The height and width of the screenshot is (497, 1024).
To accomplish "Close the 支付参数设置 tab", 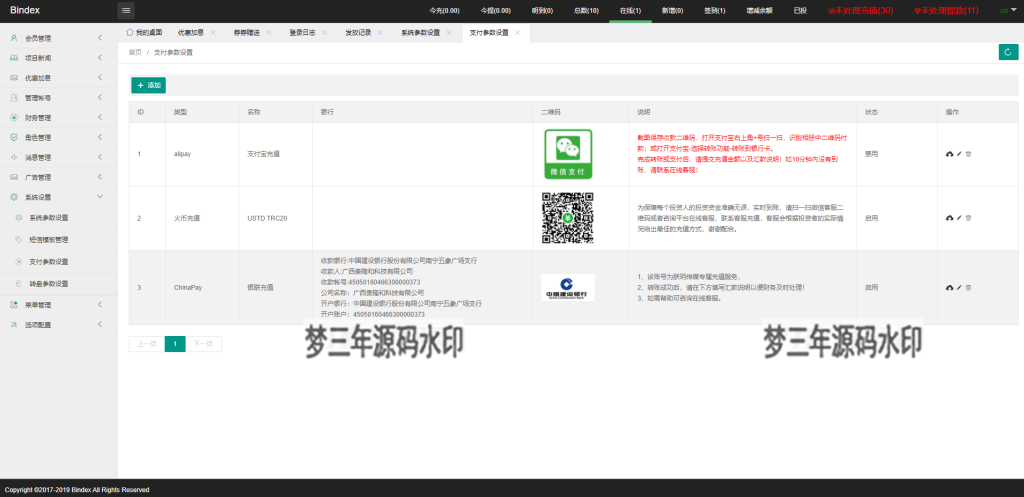I will pos(518,33).
